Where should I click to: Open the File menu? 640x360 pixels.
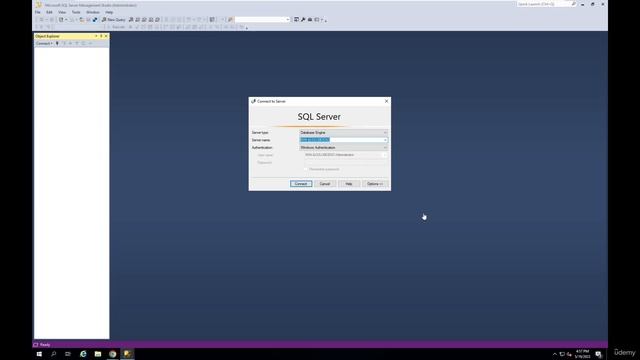pos(38,12)
